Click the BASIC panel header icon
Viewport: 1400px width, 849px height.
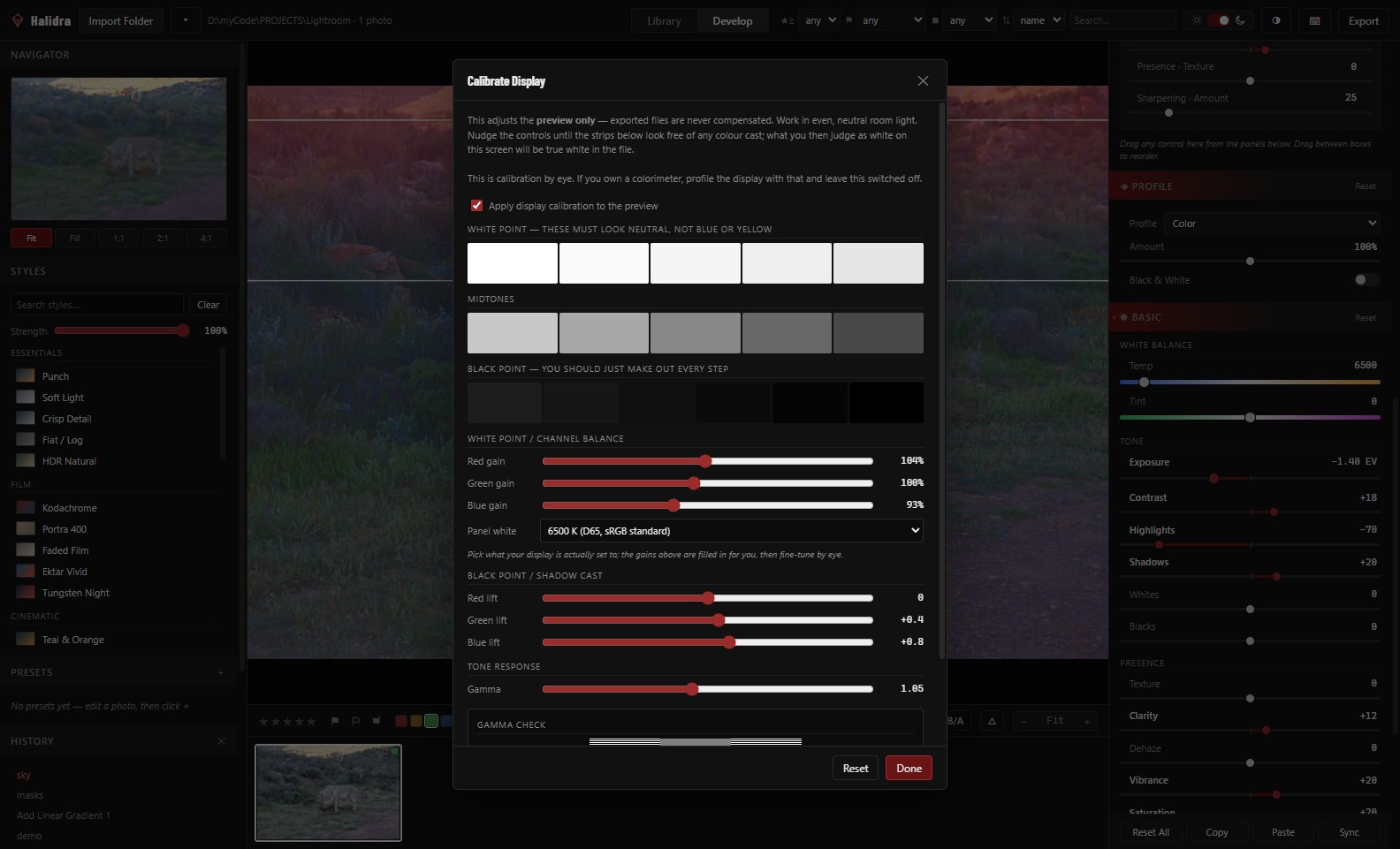click(x=1124, y=317)
